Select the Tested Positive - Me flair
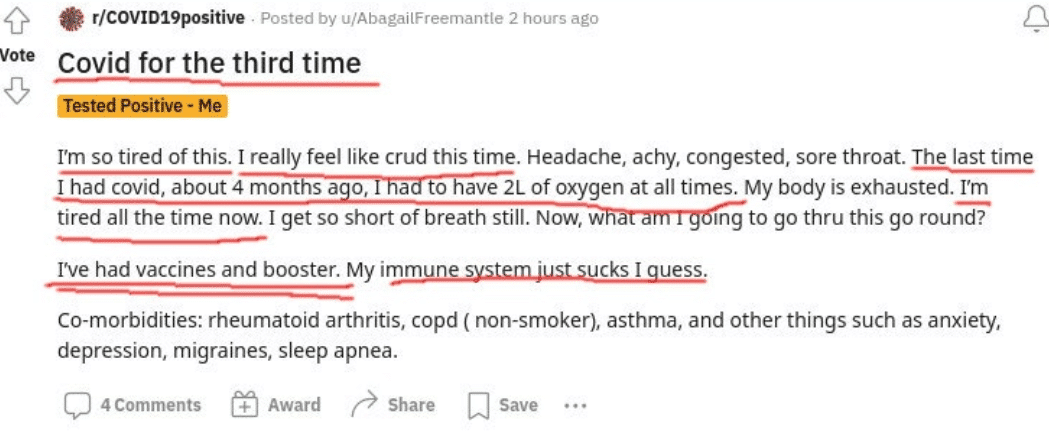Image resolution: width=1049 pixels, height=444 pixels. pos(142,106)
